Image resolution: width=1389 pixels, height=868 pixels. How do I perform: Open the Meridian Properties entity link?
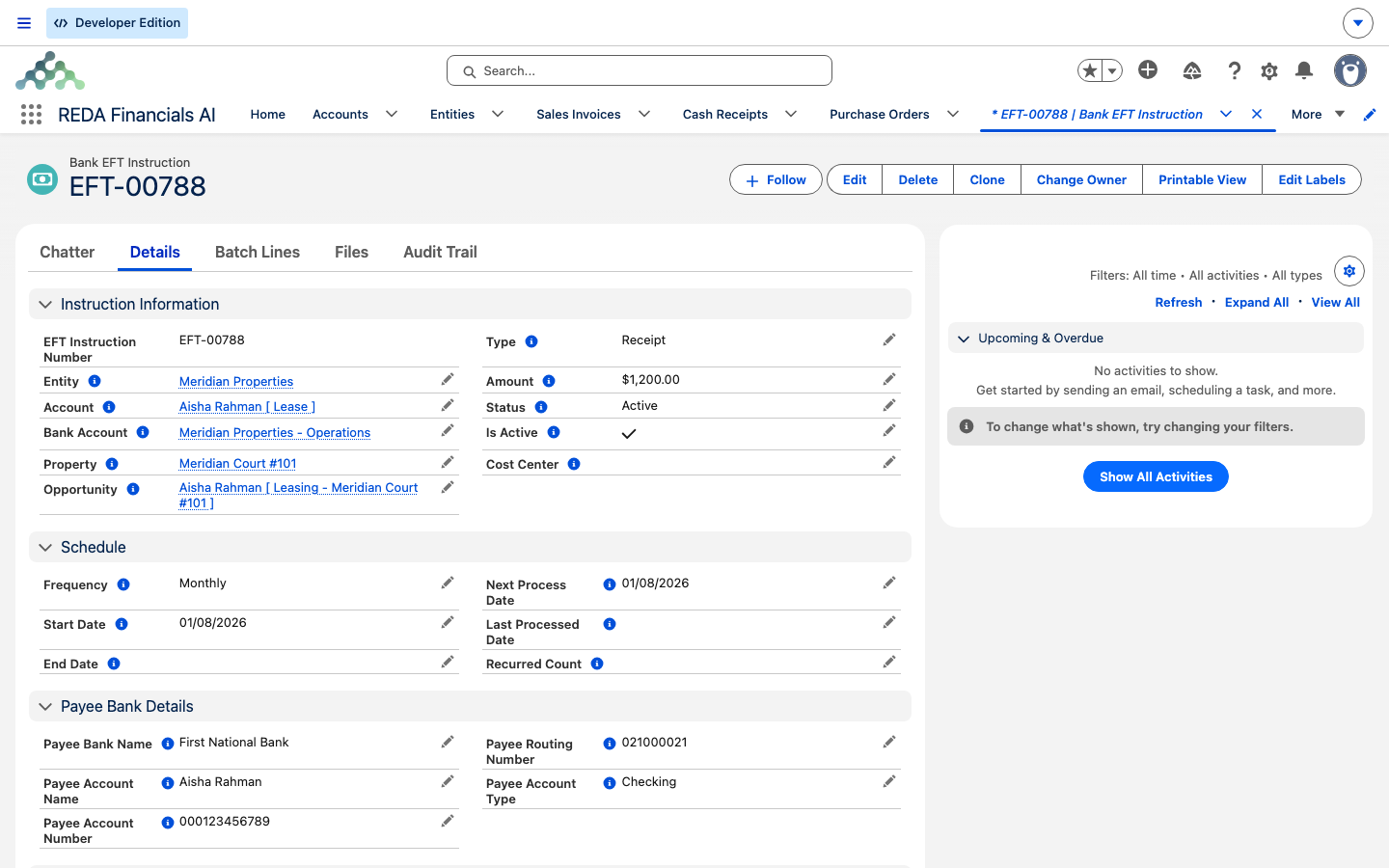tap(236, 381)
